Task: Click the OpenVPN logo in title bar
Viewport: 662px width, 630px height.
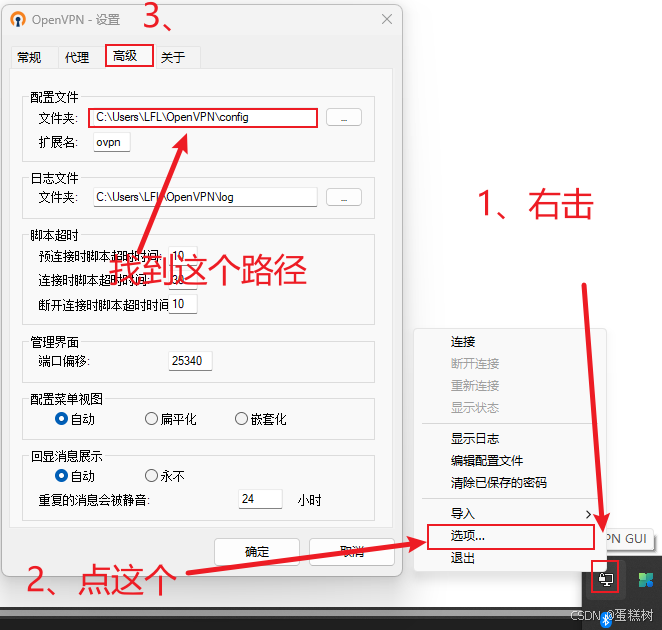Action: pos(18,19)
